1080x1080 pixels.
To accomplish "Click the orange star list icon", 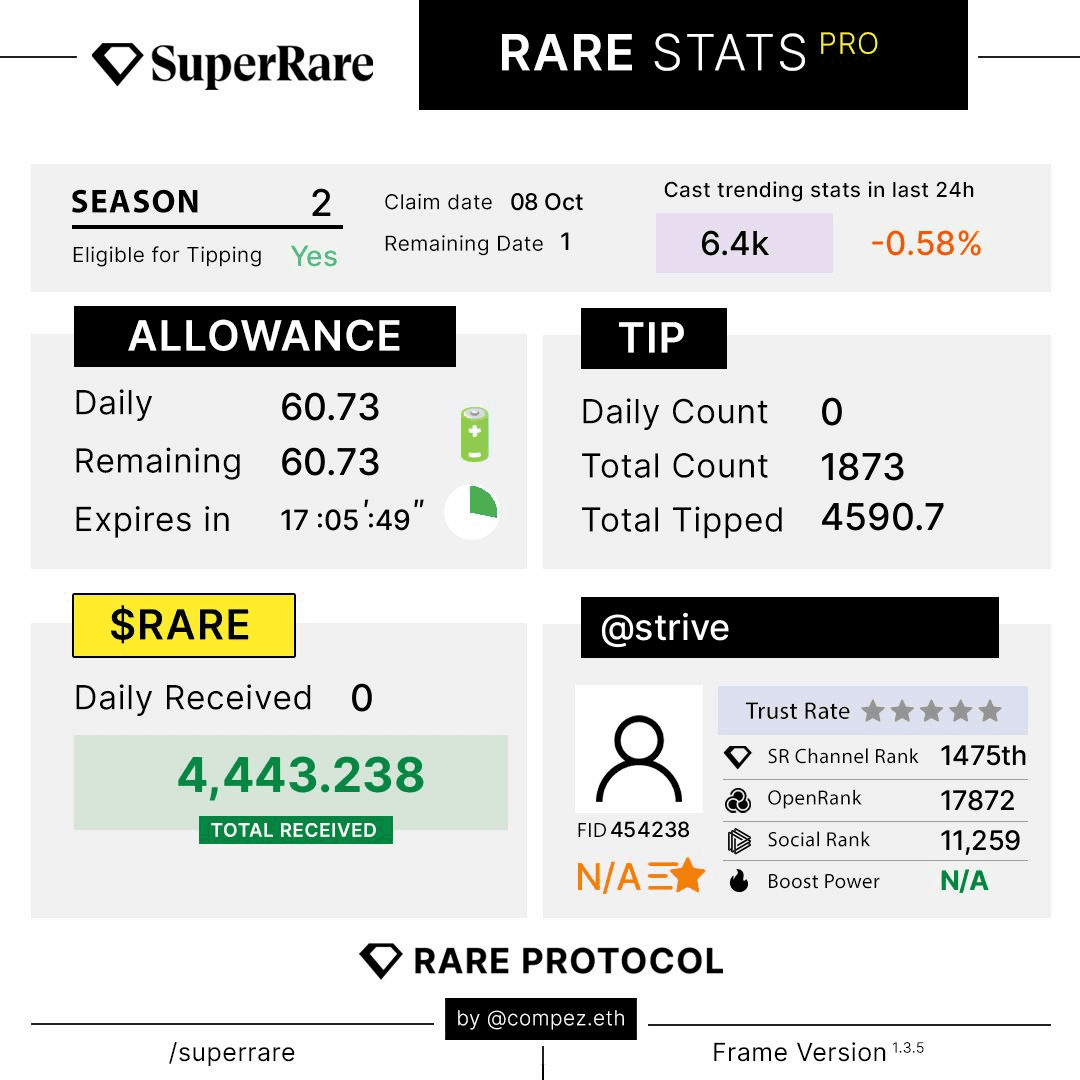I will (677, 876).
